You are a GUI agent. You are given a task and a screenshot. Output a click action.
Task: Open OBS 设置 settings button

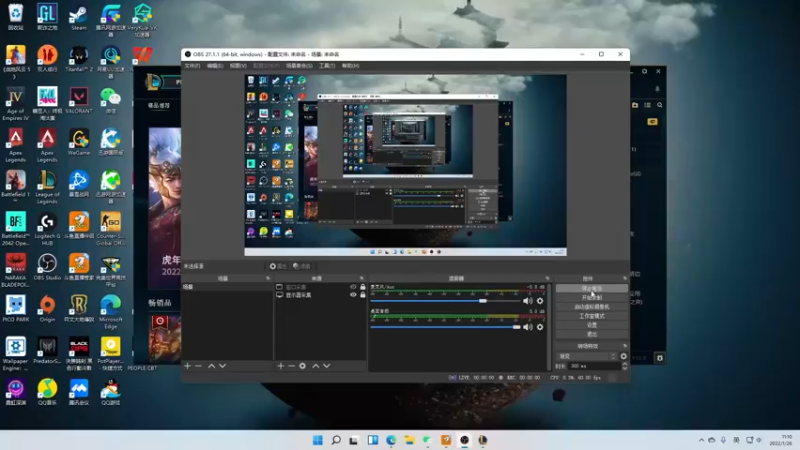point(591,325)
